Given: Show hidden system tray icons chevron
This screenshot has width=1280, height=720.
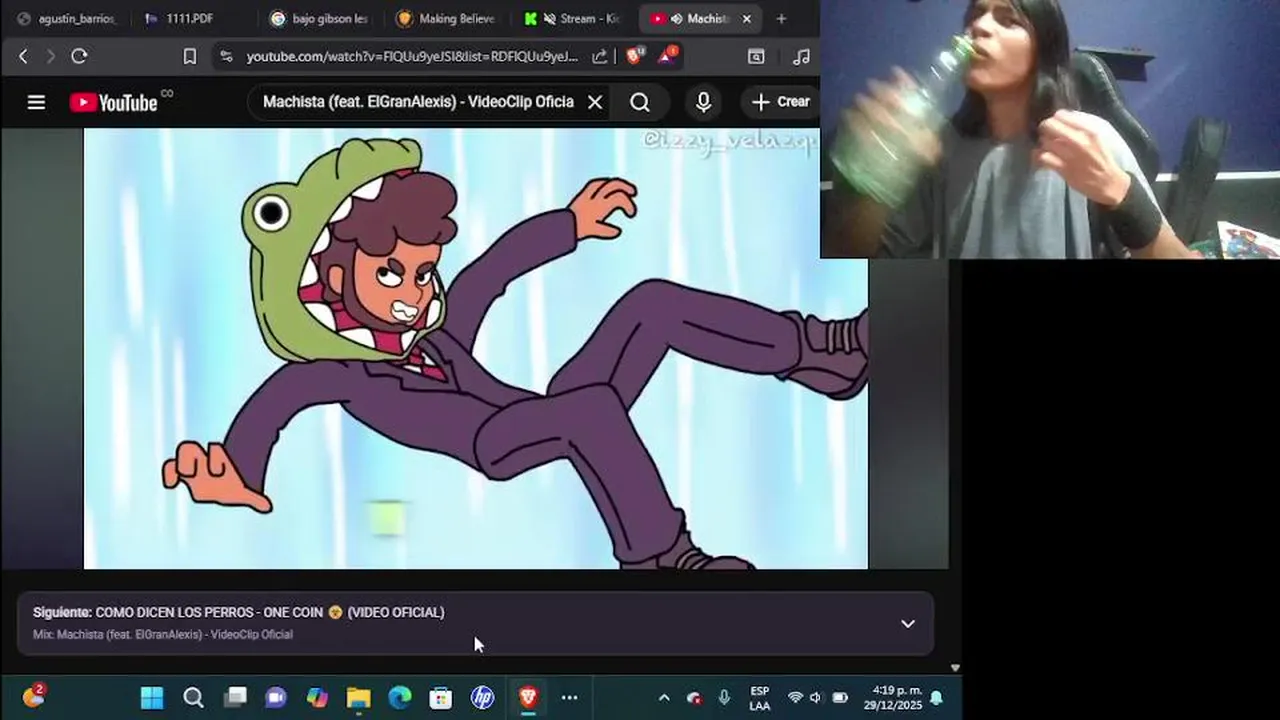Looking at the screenshot, I should click(663, 697).
